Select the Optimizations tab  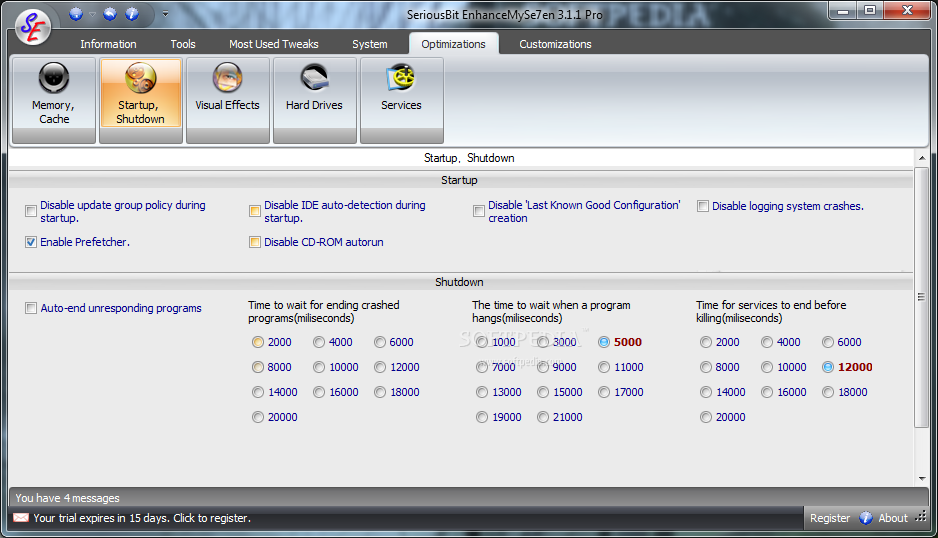click(x=453, y=44)
